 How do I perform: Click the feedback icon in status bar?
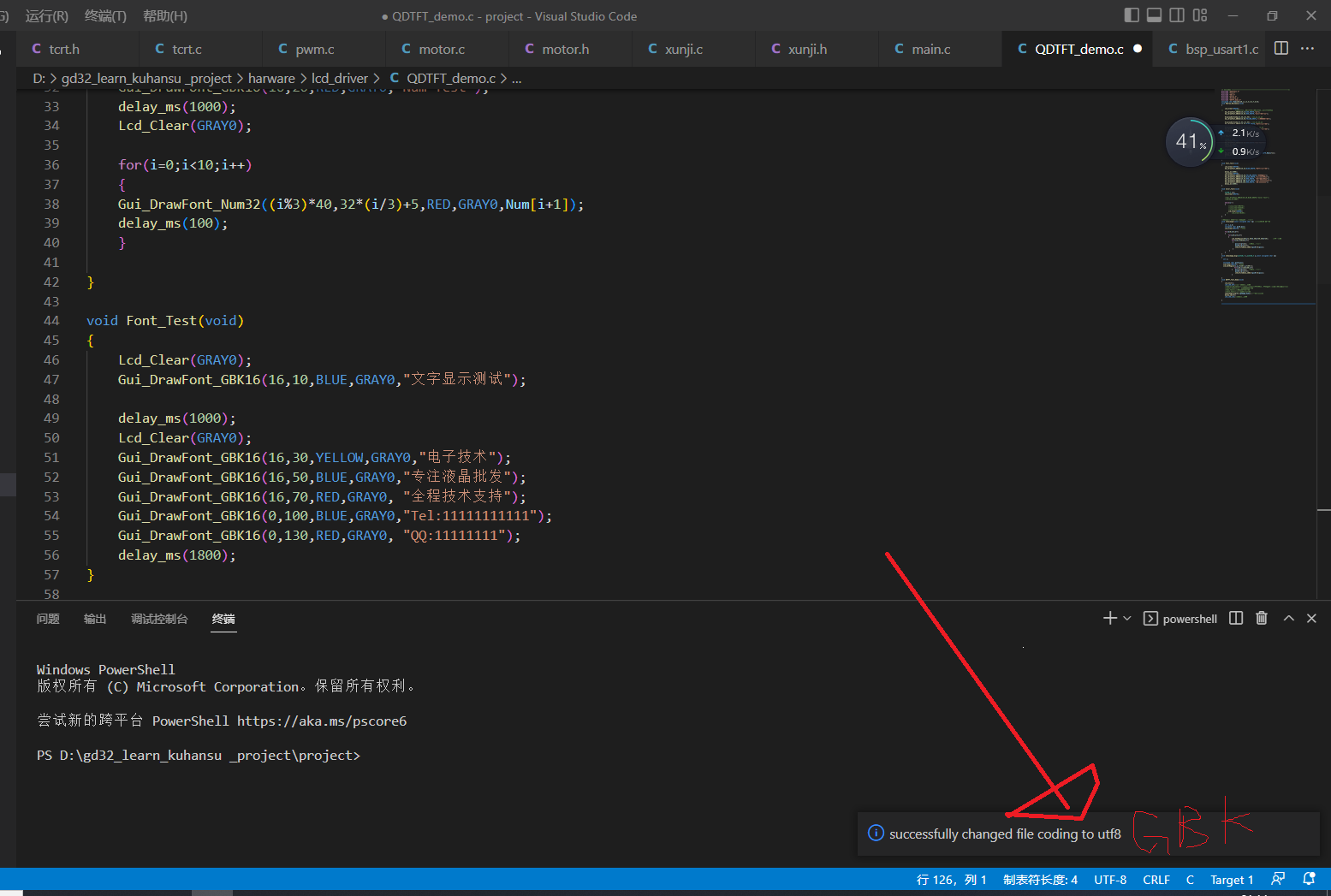(1278, 879)
